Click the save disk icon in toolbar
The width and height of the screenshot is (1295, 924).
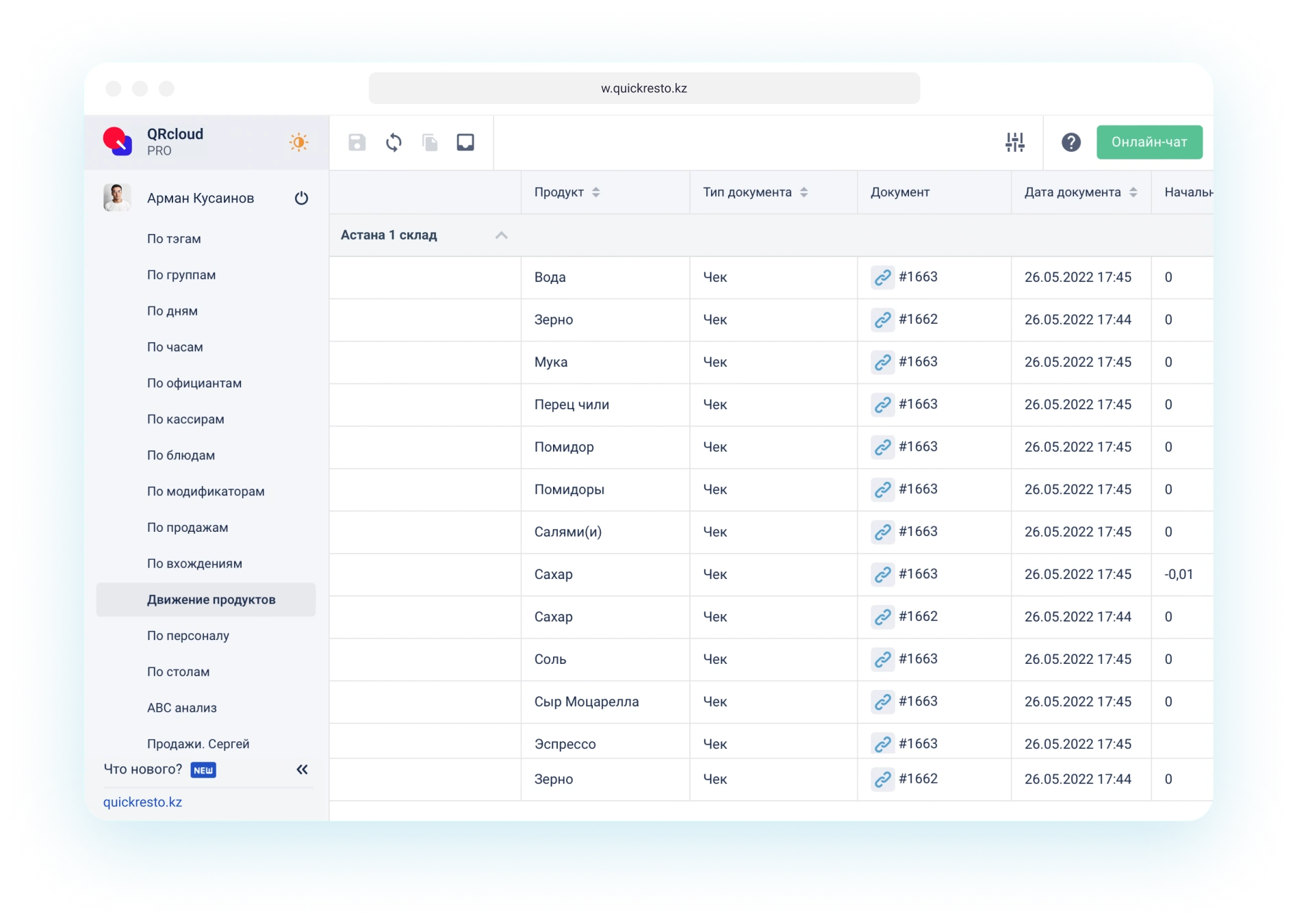pyautogui.click(x=357, y=142)
